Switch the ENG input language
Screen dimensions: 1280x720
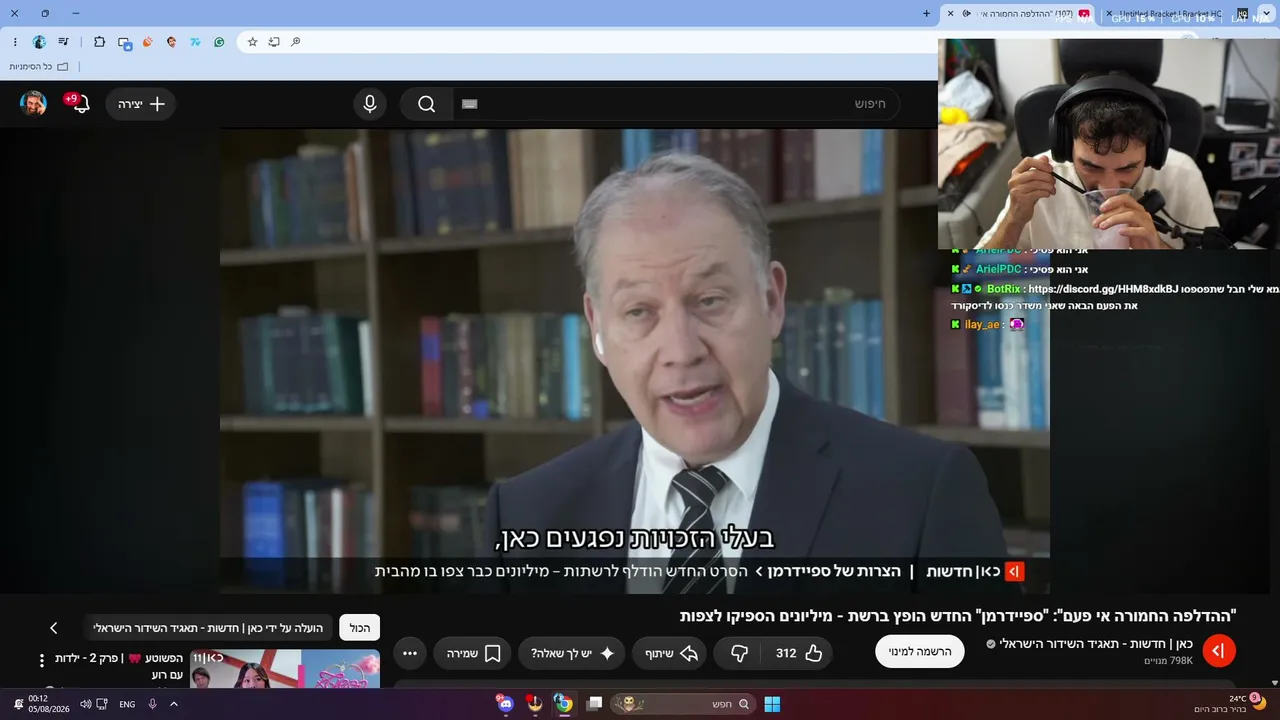pyautogui.click(x=127, y=704)
